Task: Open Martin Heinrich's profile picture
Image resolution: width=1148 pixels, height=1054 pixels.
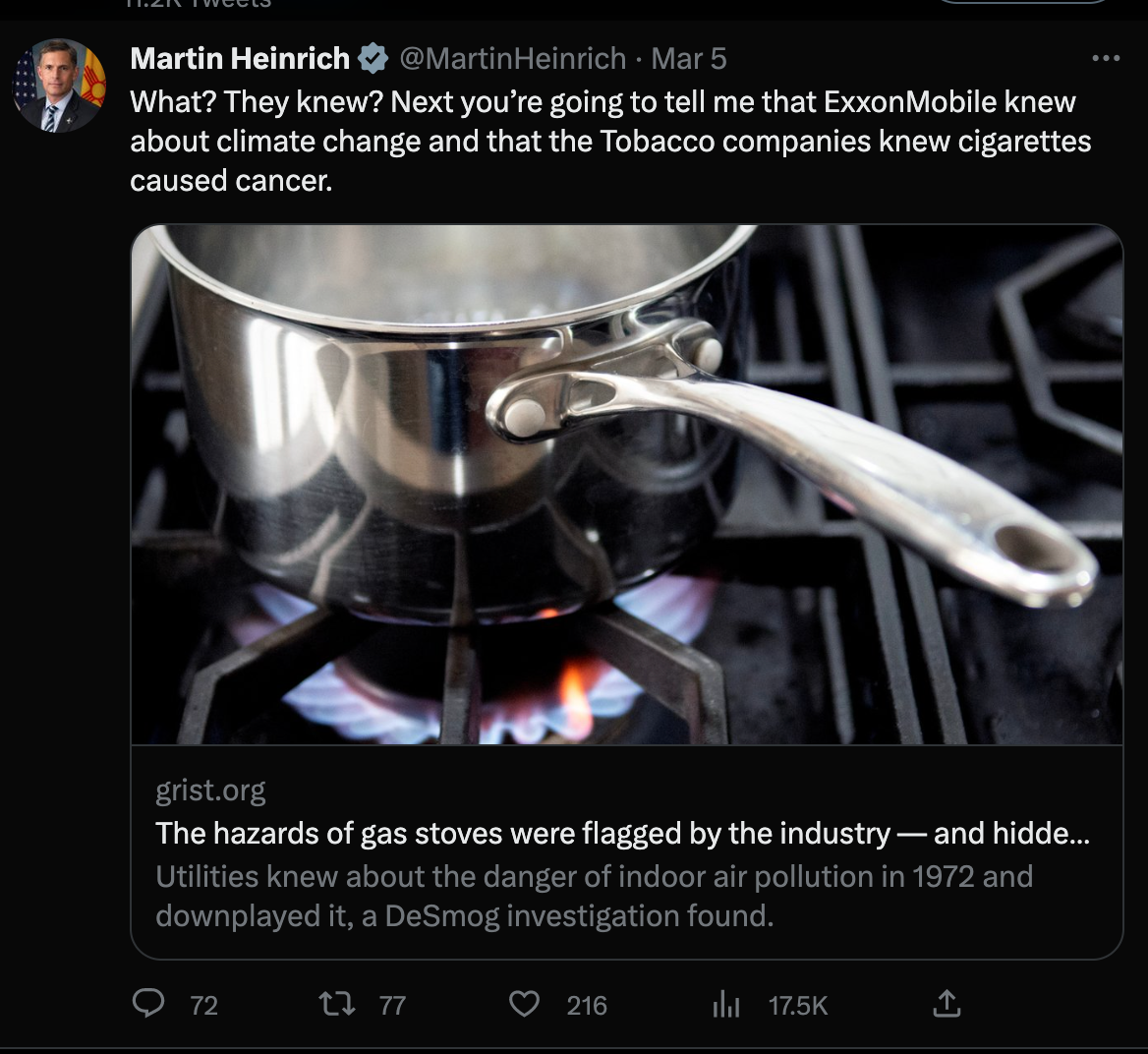Action: [x=59, y=86]
